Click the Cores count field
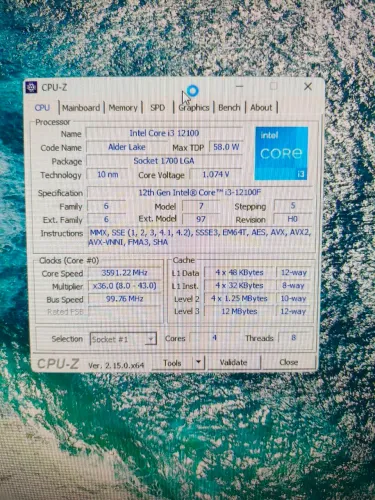This screenshot has width=375, height=500. [214, 338]
